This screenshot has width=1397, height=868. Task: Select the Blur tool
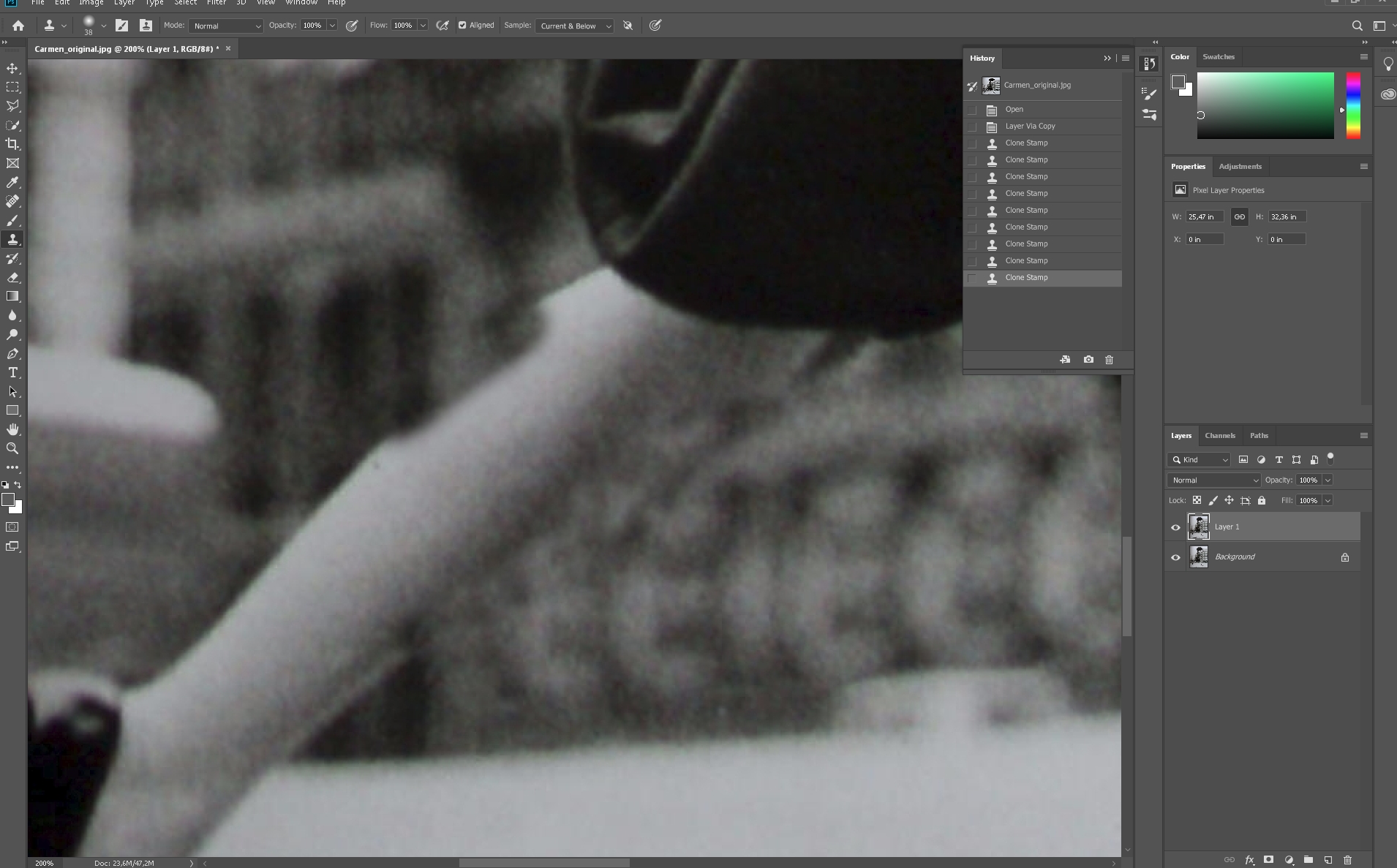pos(12,315)
